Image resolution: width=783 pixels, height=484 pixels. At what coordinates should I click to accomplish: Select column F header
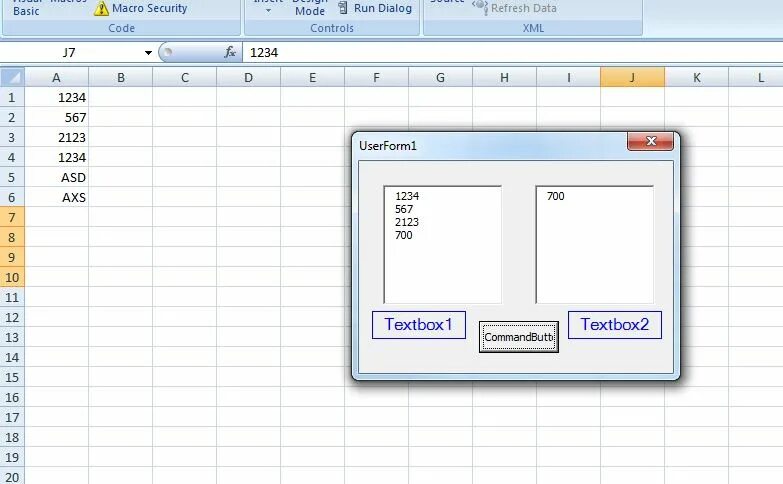tap(376, 77)
